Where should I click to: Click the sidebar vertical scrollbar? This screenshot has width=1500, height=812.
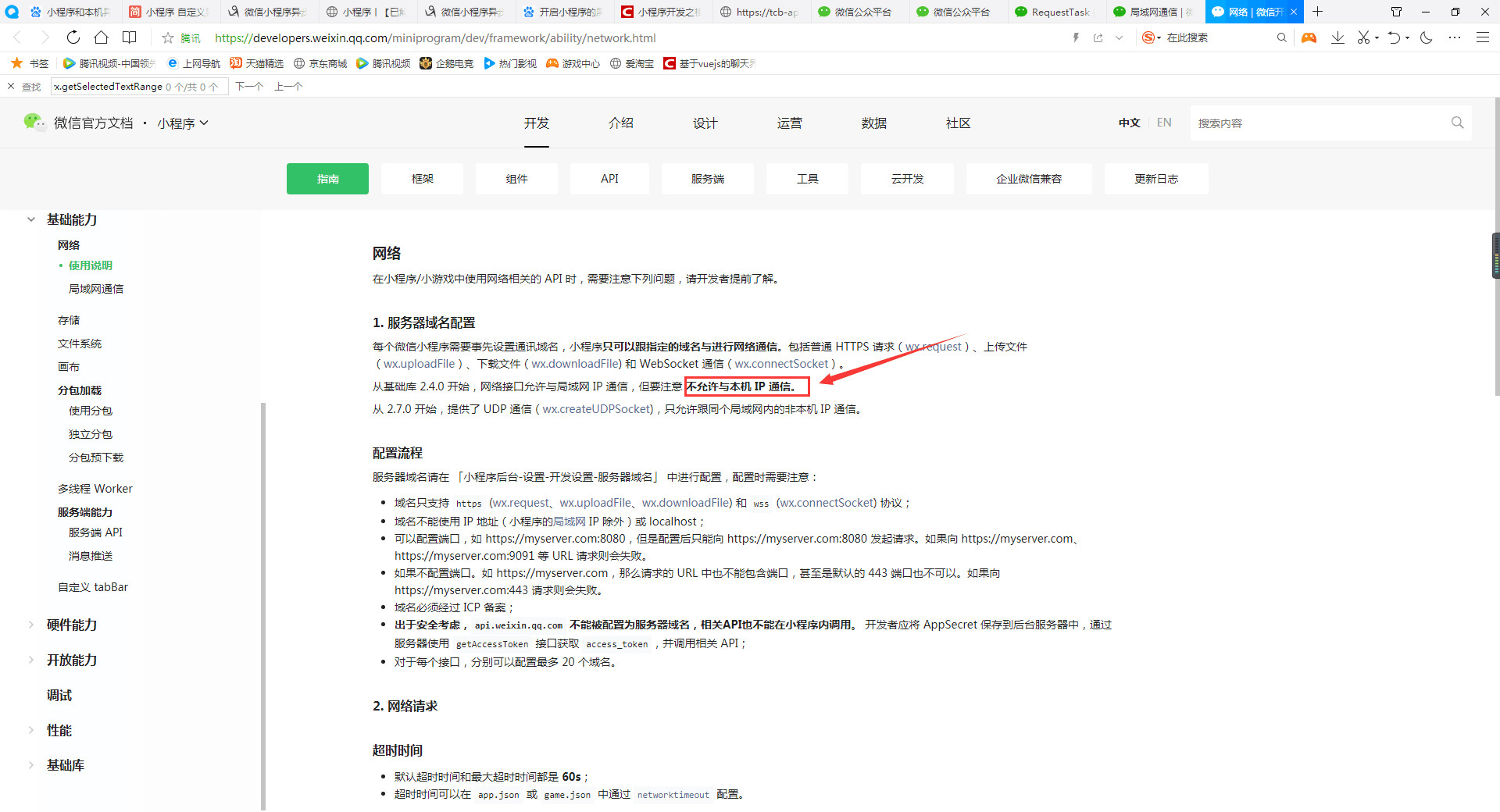(263, 606)
